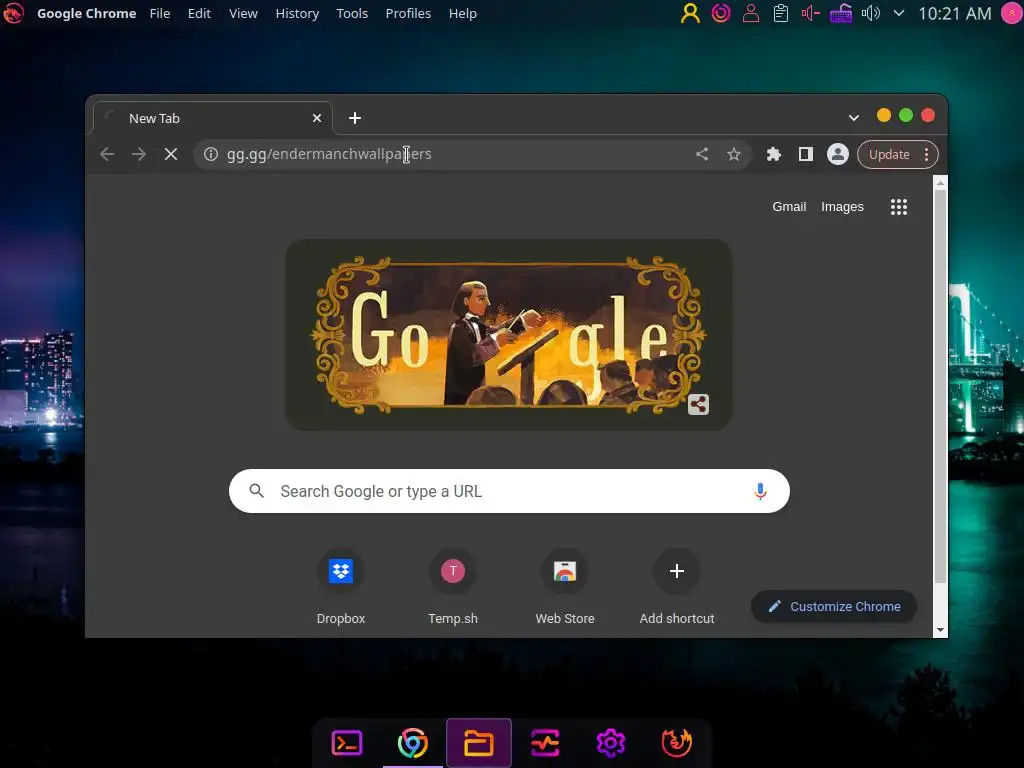Open the Tools menu
1024x768 pixels.
click(x=352, y=13)
